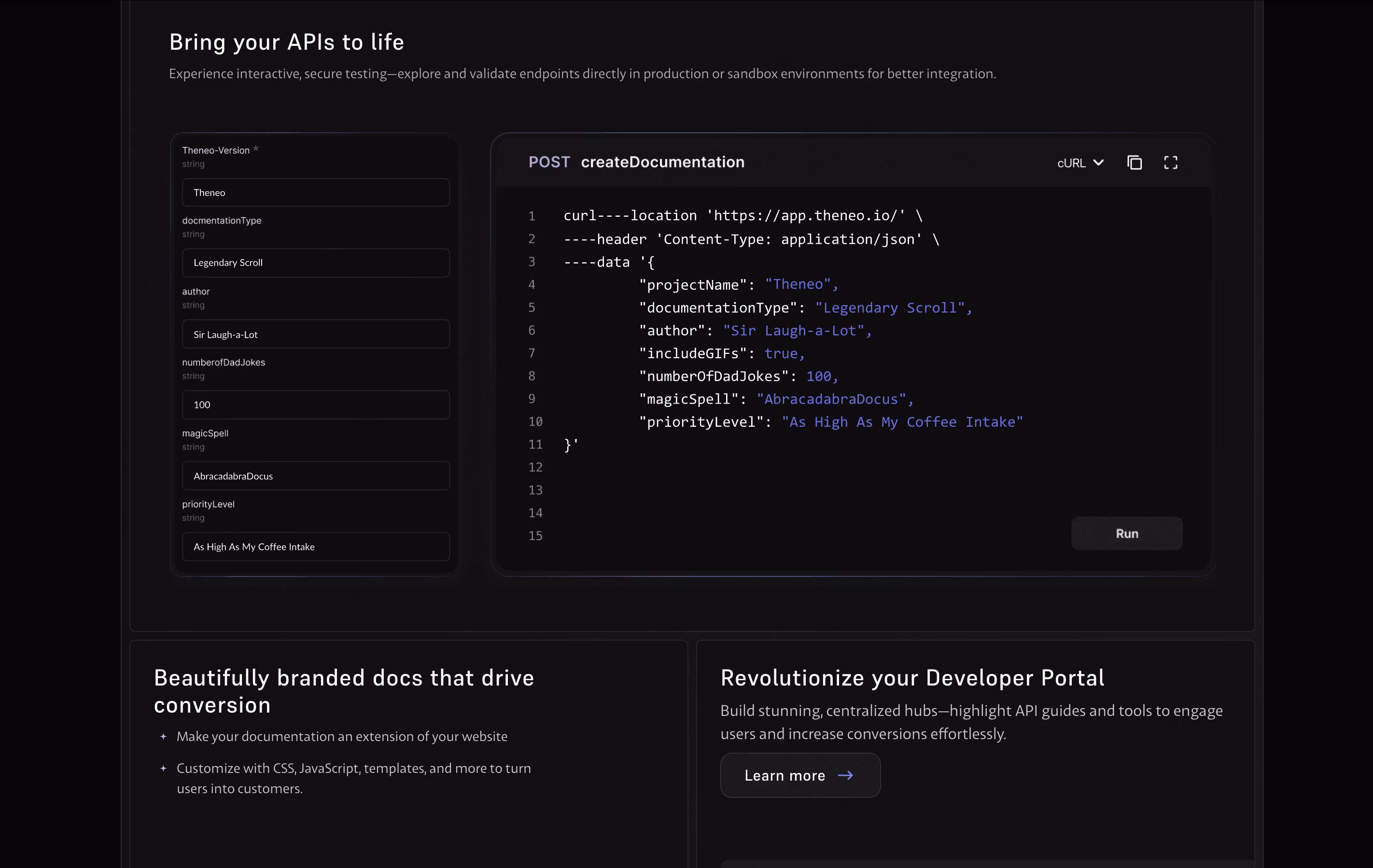Click line number 15 in code gutter
Screen dimensions: 1373x868
coord(535,535)
